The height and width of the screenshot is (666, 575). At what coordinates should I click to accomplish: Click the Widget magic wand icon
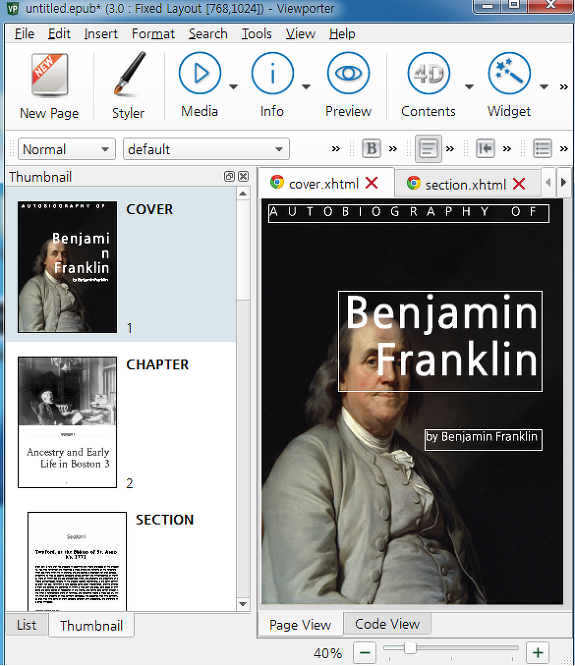point(509,73)
